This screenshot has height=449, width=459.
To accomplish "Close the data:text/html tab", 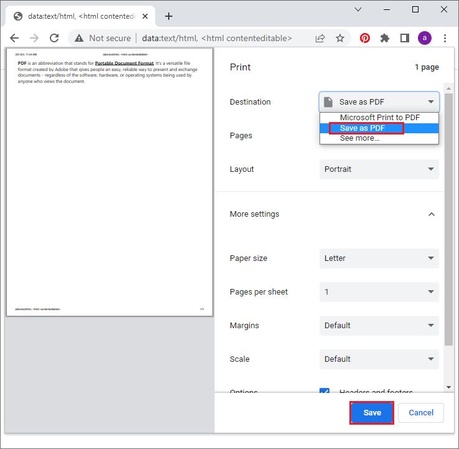I will 145,16.
